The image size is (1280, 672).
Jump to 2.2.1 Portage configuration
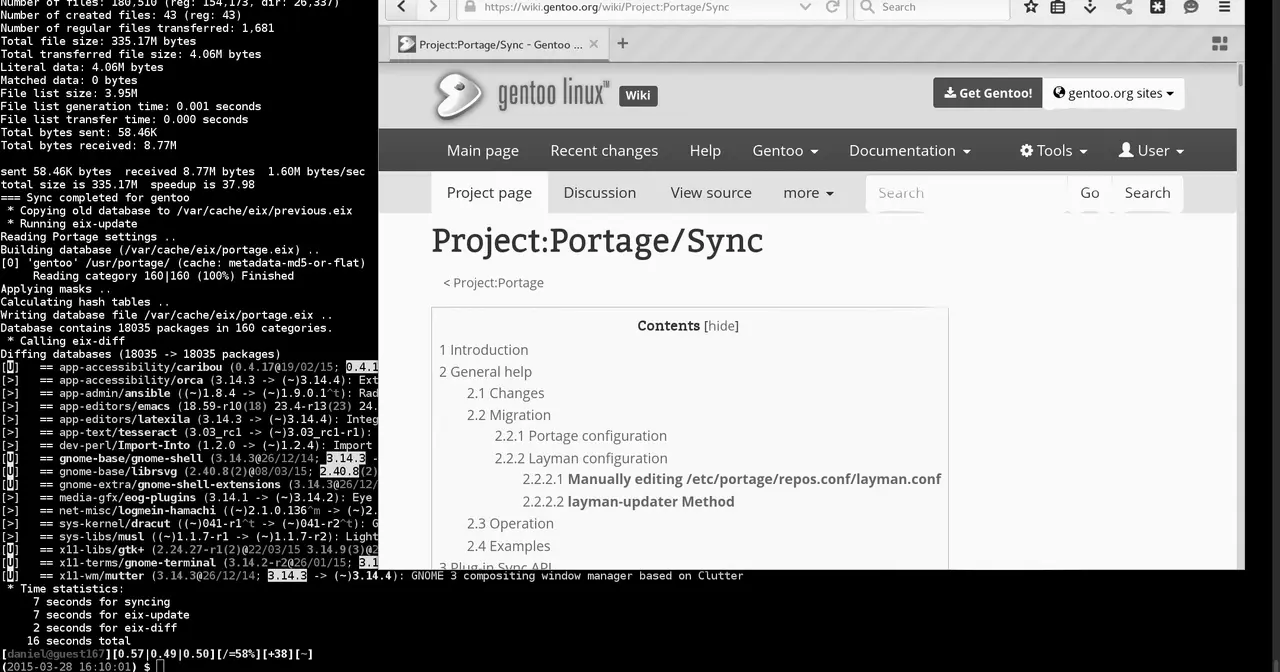(x=580, y=436)
